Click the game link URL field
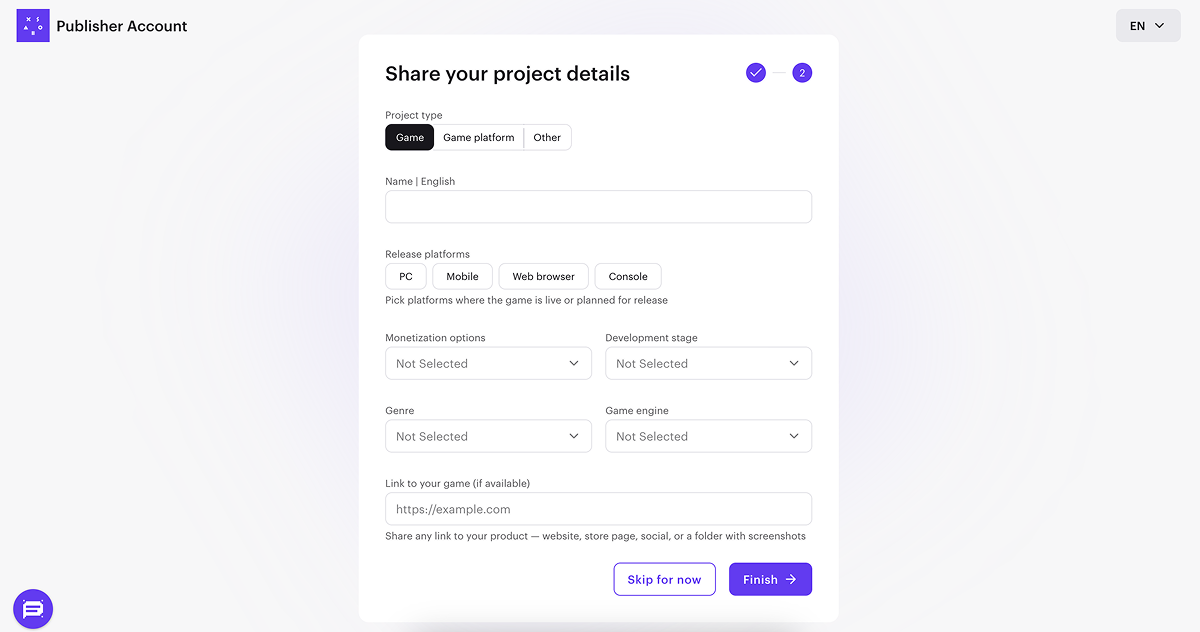The width and height of the screenshot is (1200, 632). pos(598,509)
